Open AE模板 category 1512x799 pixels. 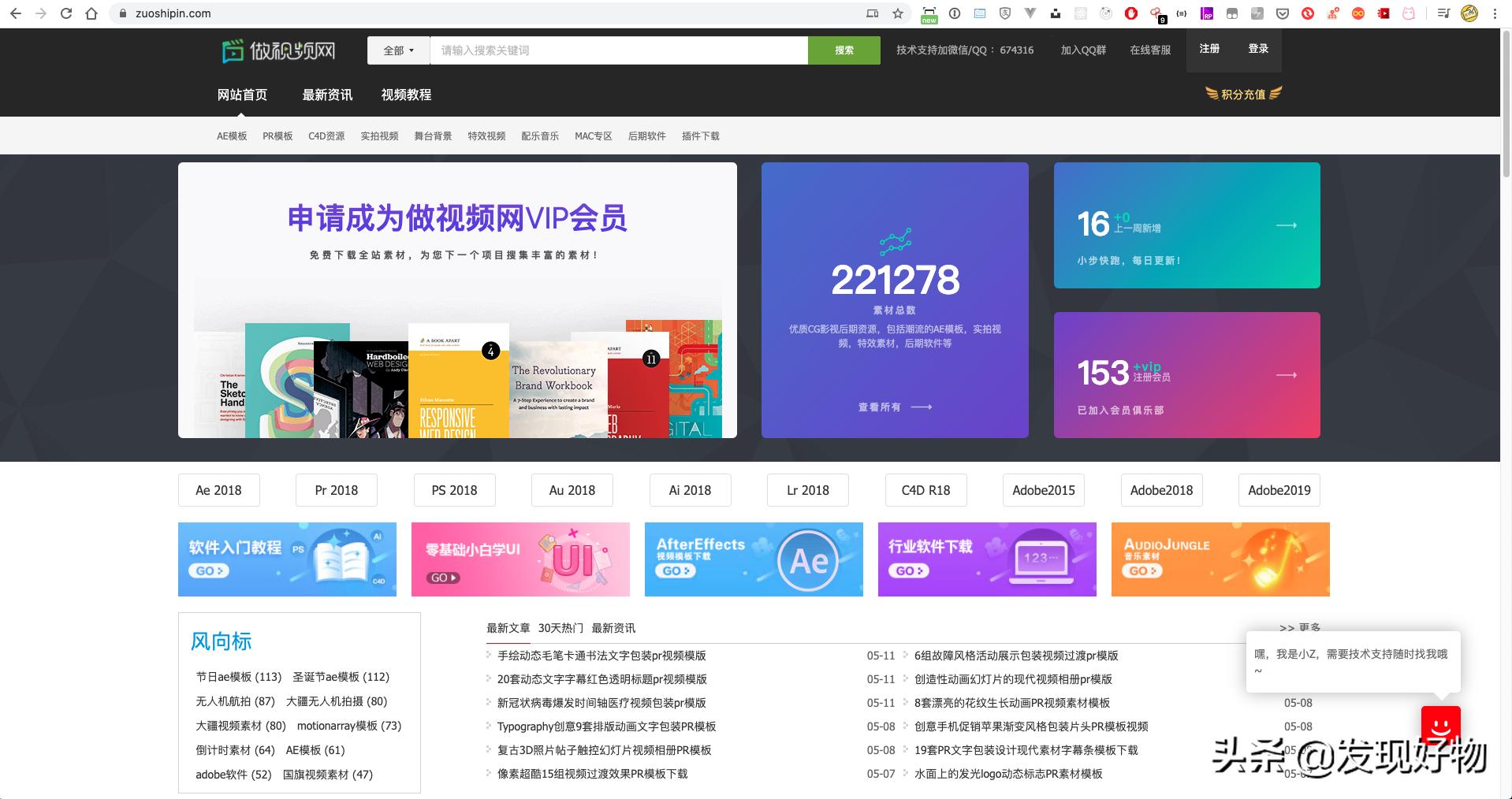232,136
